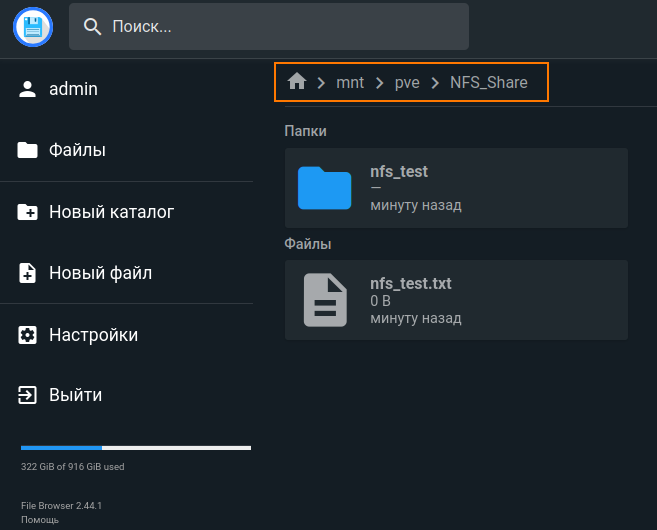Click the File Browser logo icon
Viewport: 657px width, 530px height.
(33, 27)
